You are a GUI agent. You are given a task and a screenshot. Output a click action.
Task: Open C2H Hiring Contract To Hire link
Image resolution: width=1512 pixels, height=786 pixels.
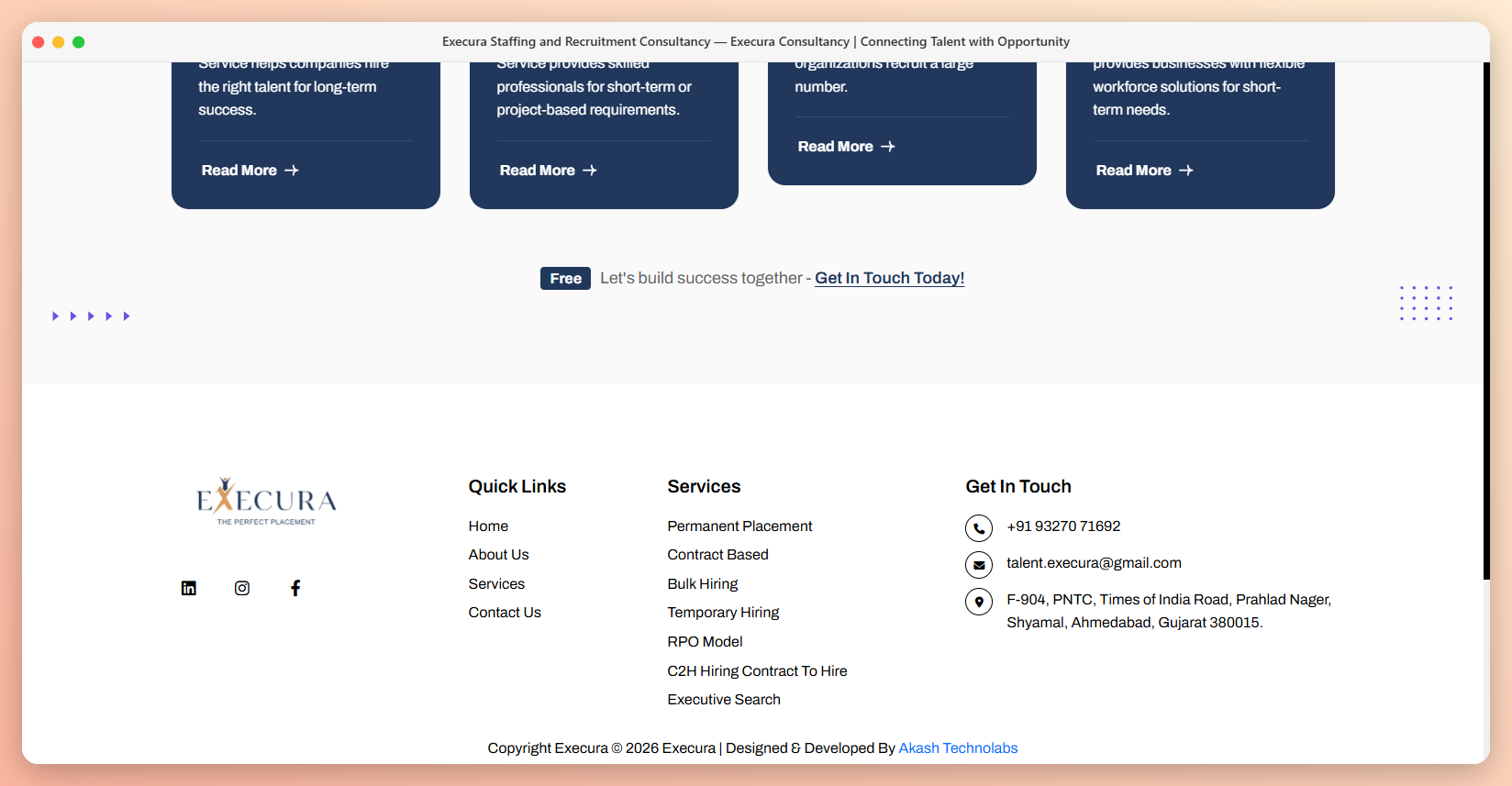(757, 671)
